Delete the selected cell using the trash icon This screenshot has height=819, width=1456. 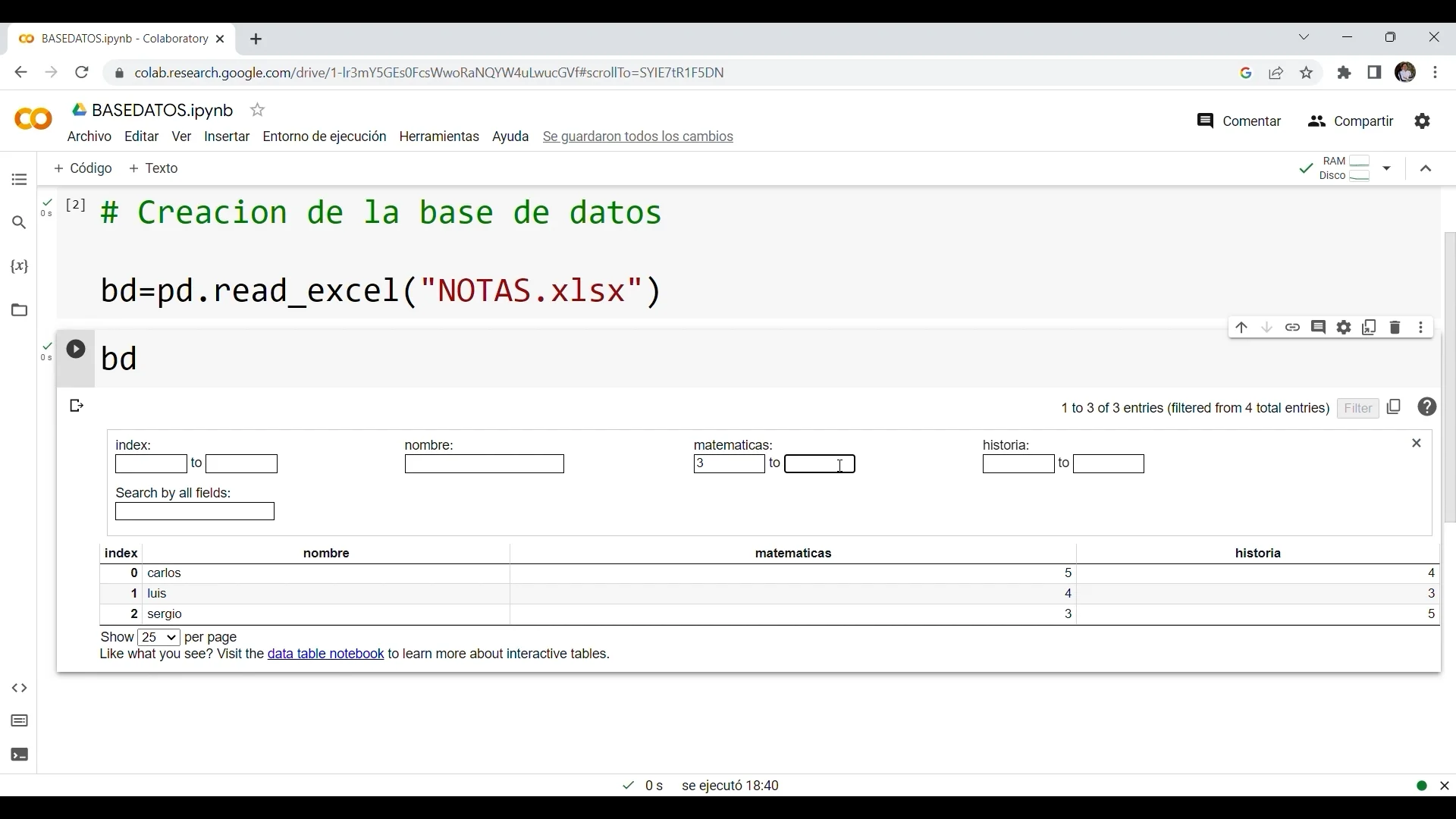coord(1396,328)
